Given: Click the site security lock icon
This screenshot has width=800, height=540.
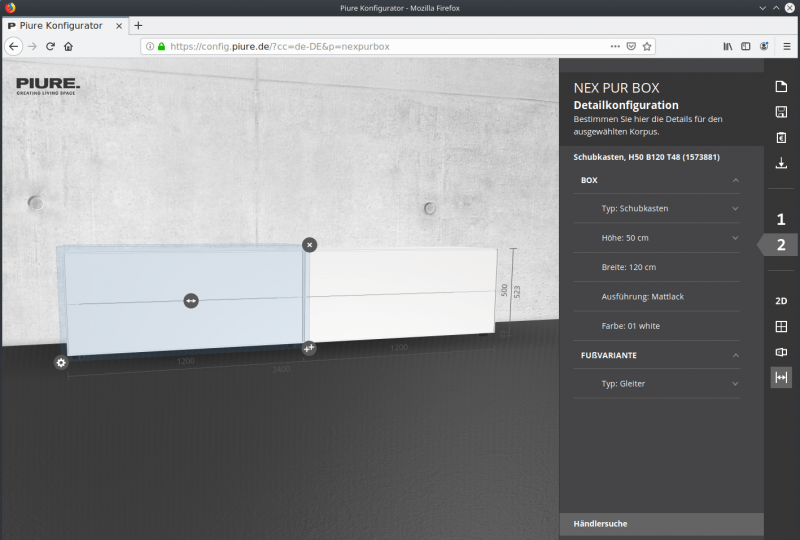Looking at the screenshot, I should [161, 46].
